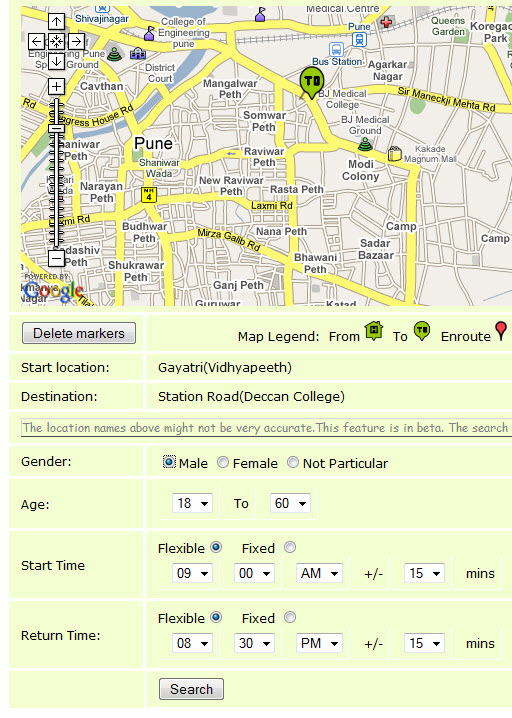
Task: Open Return Time hour dropdown 08
Action: pyautogui.click(x=192, y=643)
